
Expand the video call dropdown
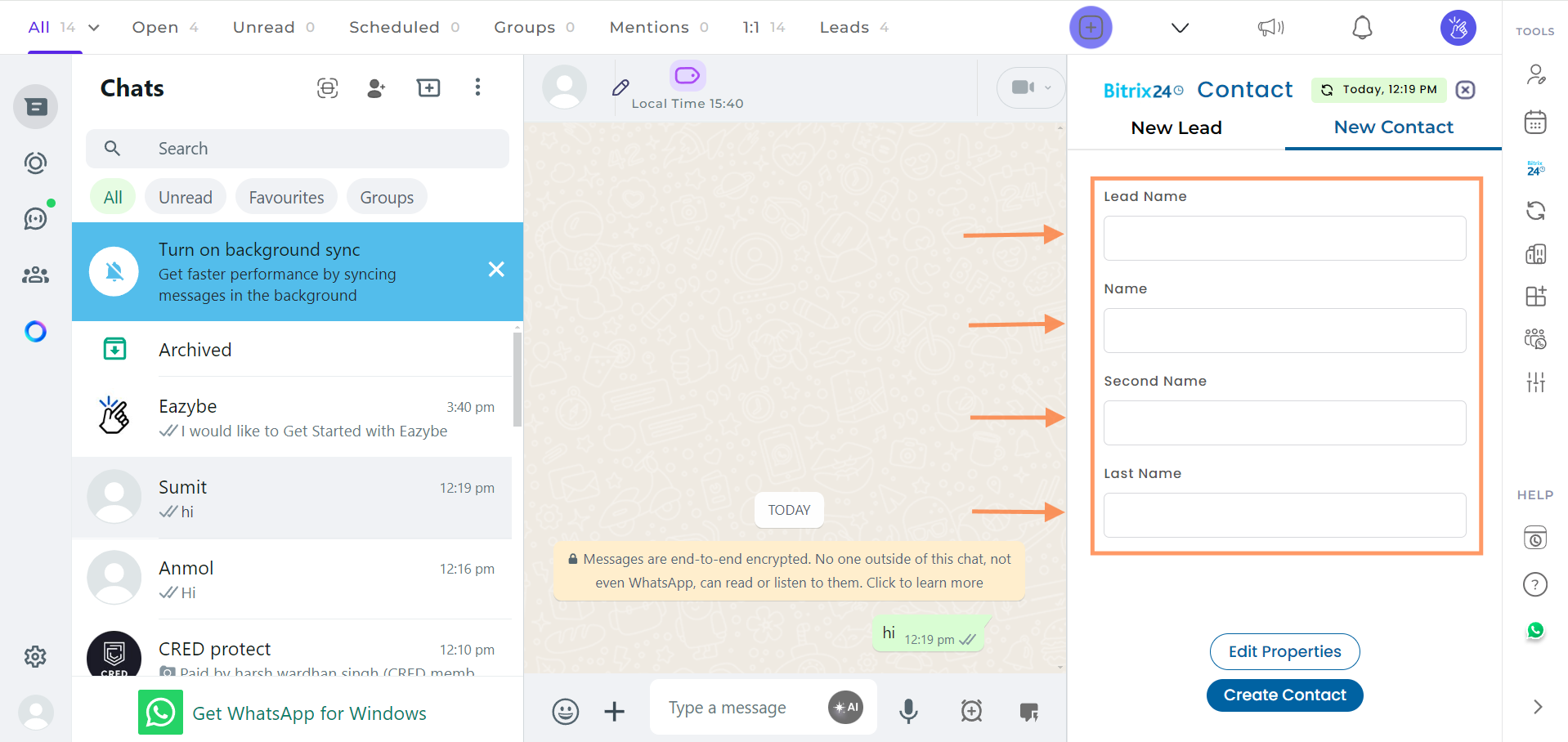pyautogui.click(x=1047, y=87)
